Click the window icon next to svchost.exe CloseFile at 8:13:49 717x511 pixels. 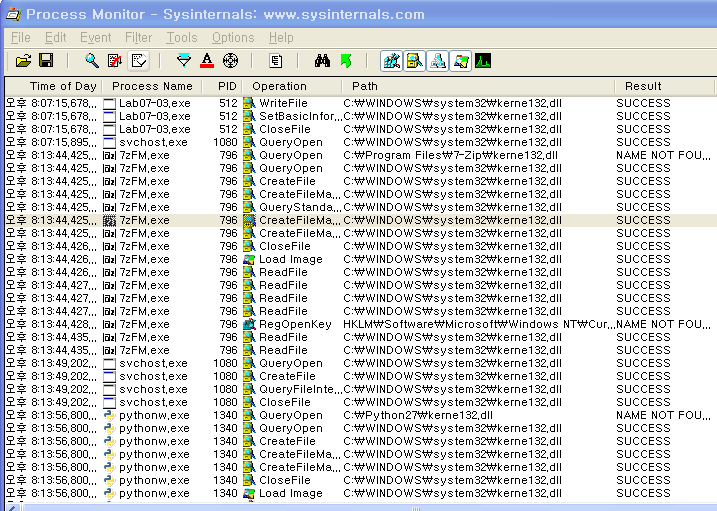pyautogui.click(x=110, y=402)
